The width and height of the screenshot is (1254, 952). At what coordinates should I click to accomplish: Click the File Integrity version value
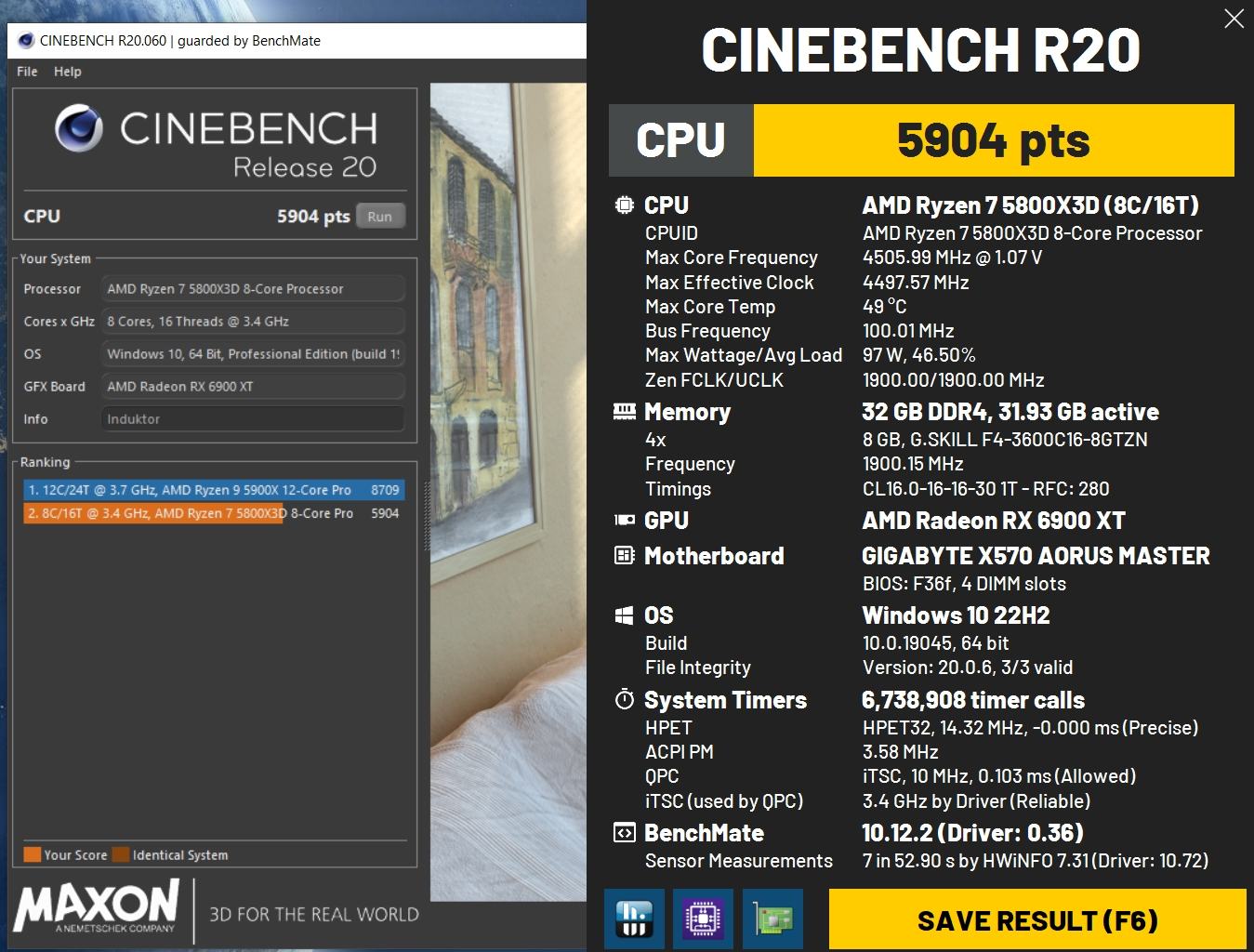click(968, 668)
